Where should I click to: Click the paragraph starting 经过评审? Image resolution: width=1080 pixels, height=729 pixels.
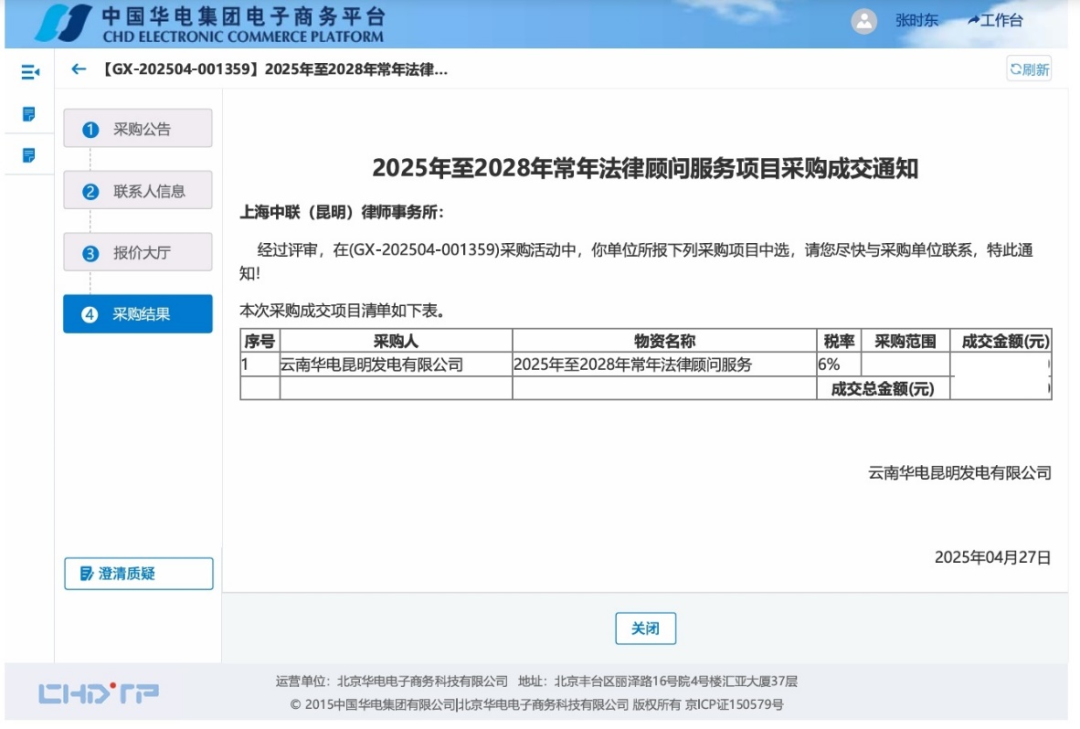click(x=636, y=261)
